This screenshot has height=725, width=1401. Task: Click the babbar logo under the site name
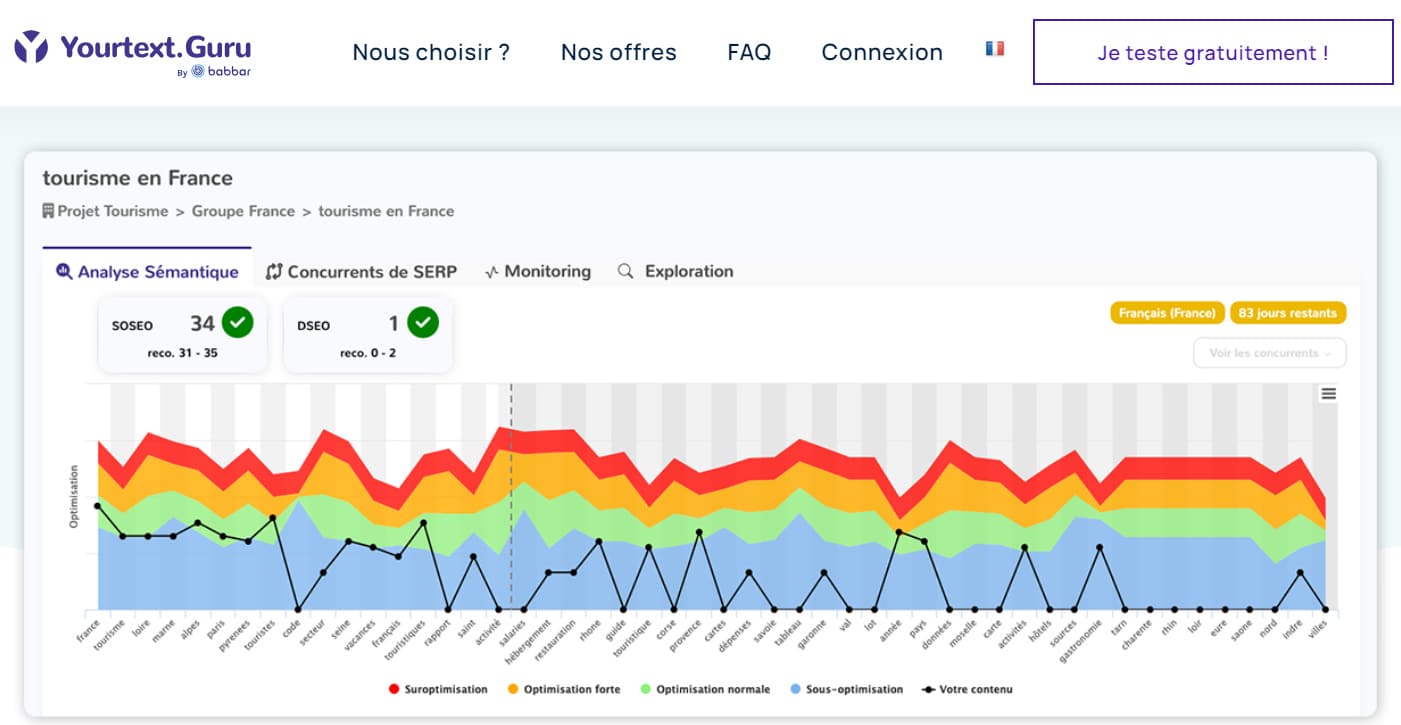220,71
